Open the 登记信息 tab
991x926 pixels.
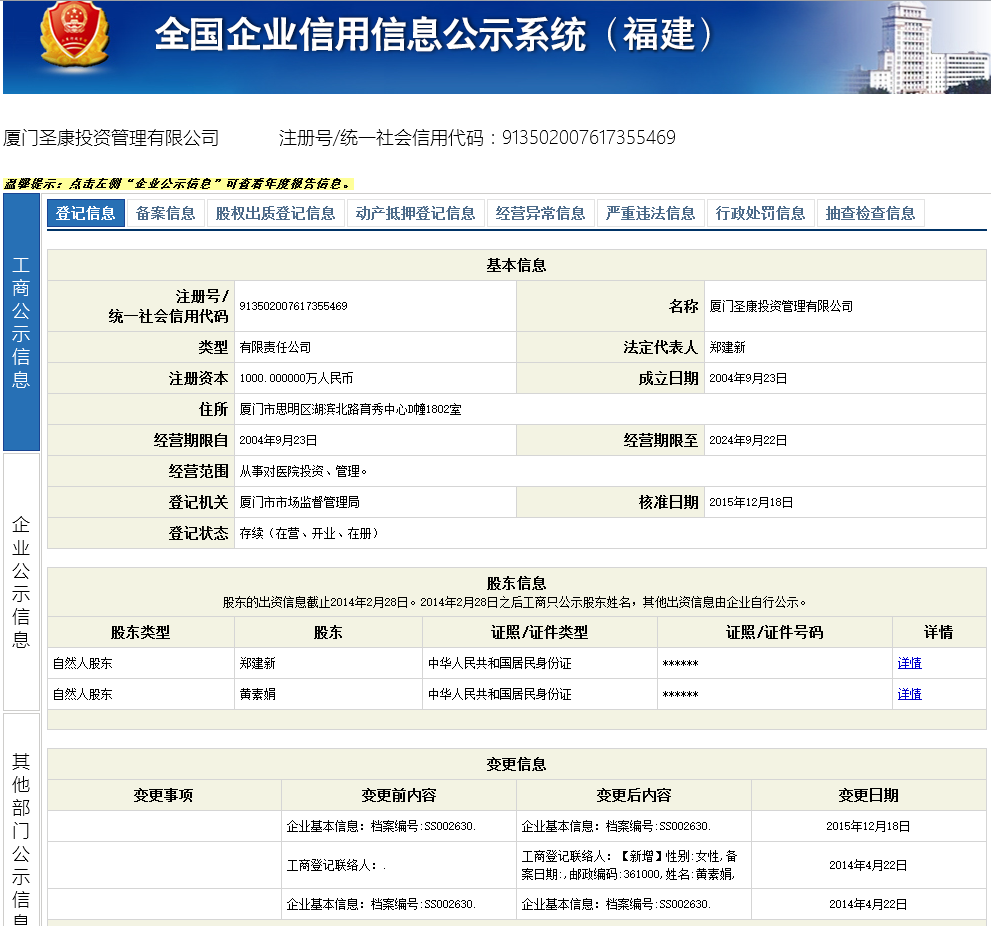click(x=85, y=213)
